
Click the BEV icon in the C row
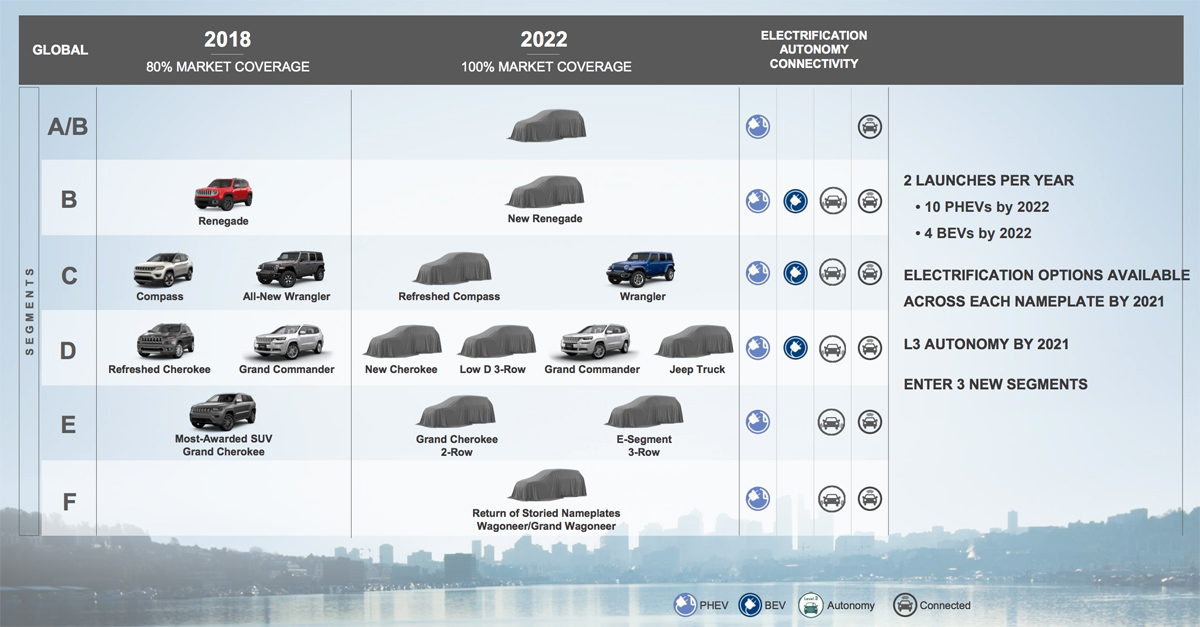[795, 273]
